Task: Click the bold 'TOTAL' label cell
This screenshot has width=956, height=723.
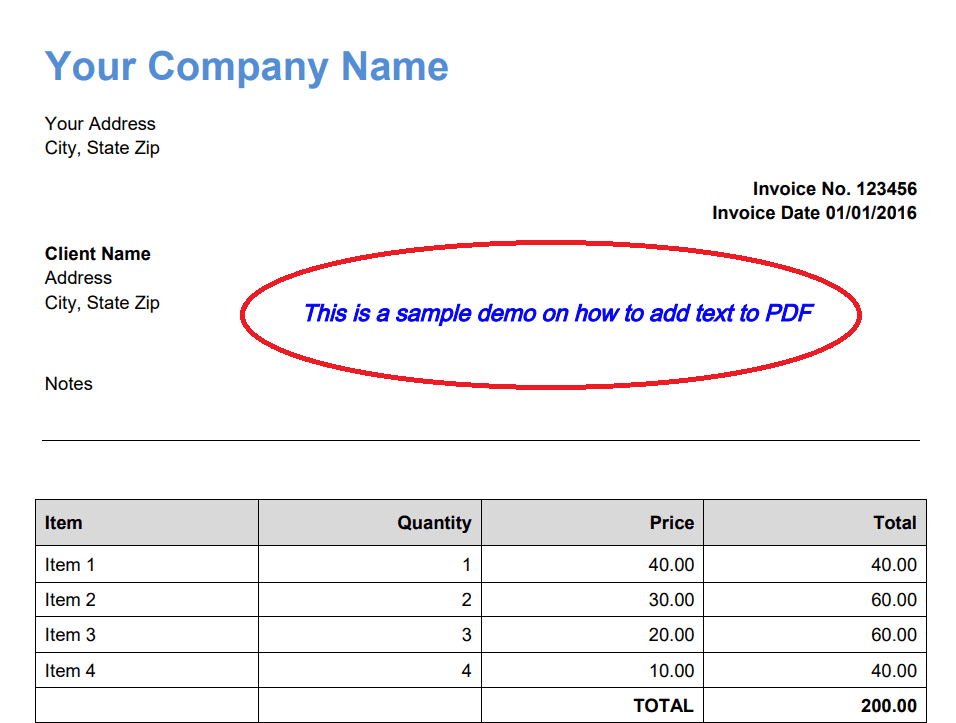Action: [663, 706]
